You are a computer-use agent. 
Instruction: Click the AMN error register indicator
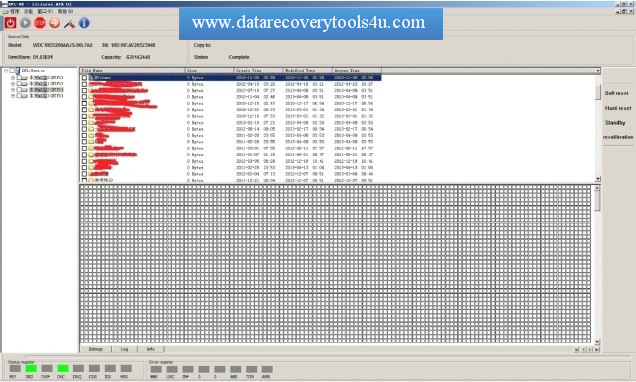click(267, 369)
